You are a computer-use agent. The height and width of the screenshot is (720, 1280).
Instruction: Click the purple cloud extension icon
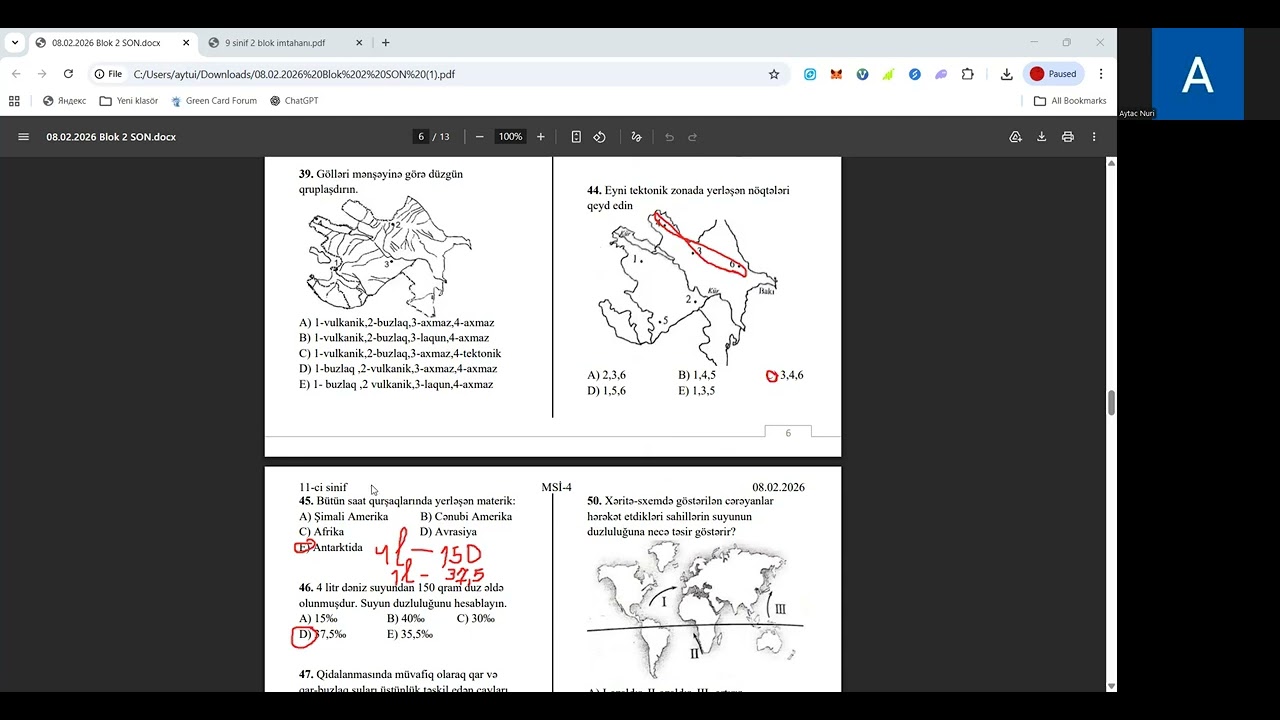pos(941,74)
